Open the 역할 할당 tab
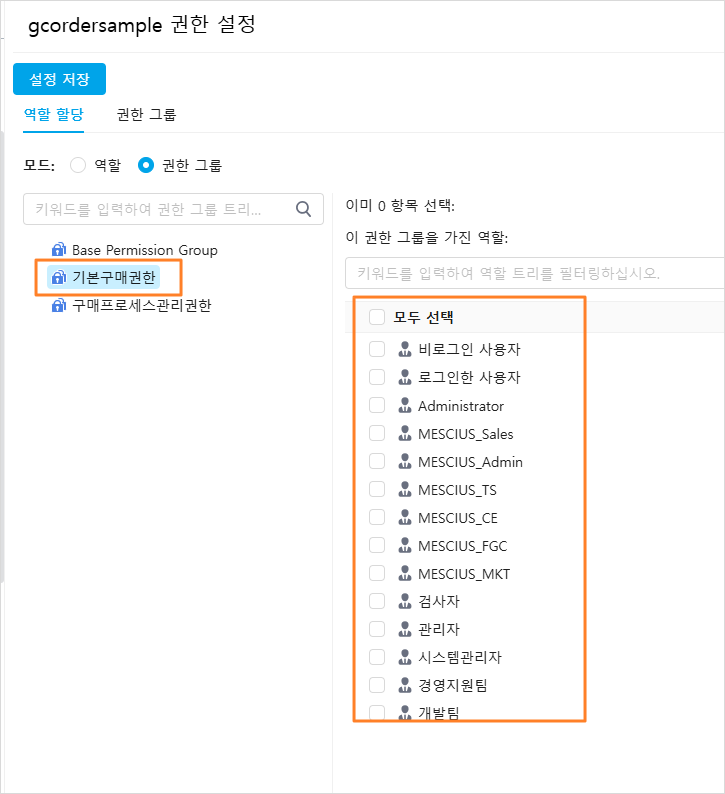725x794 pixels. [x=54, y=114]
